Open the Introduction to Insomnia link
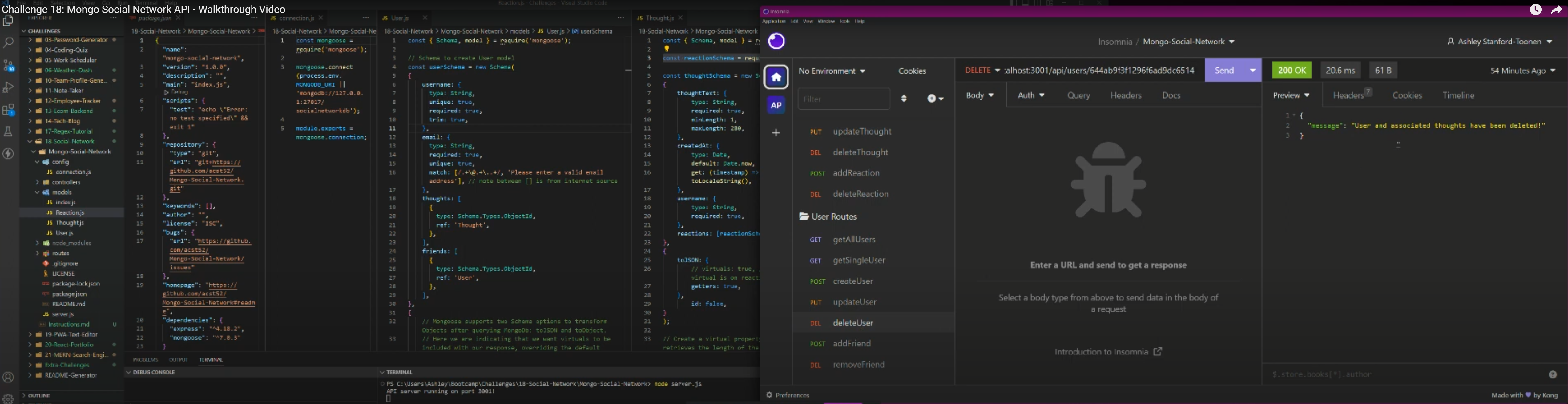The image size is (1568, 404). tap(1108, 352)
